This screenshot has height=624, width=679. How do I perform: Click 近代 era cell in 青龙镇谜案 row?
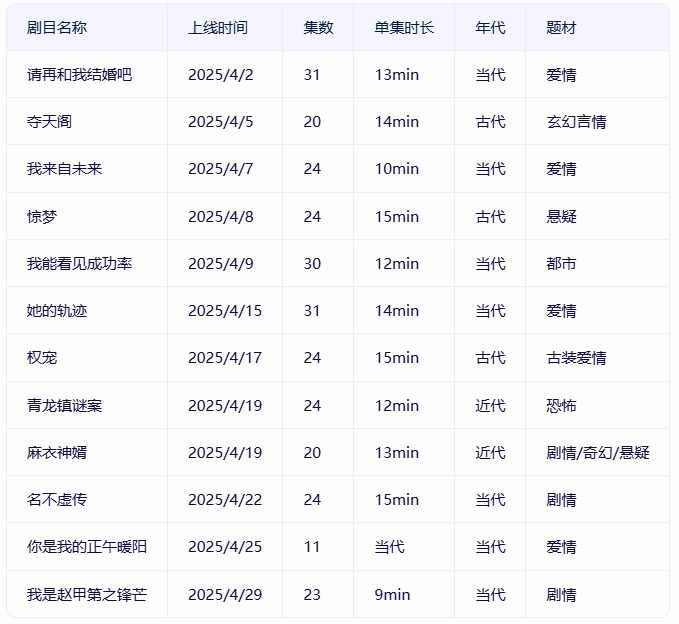pos(490,405)
